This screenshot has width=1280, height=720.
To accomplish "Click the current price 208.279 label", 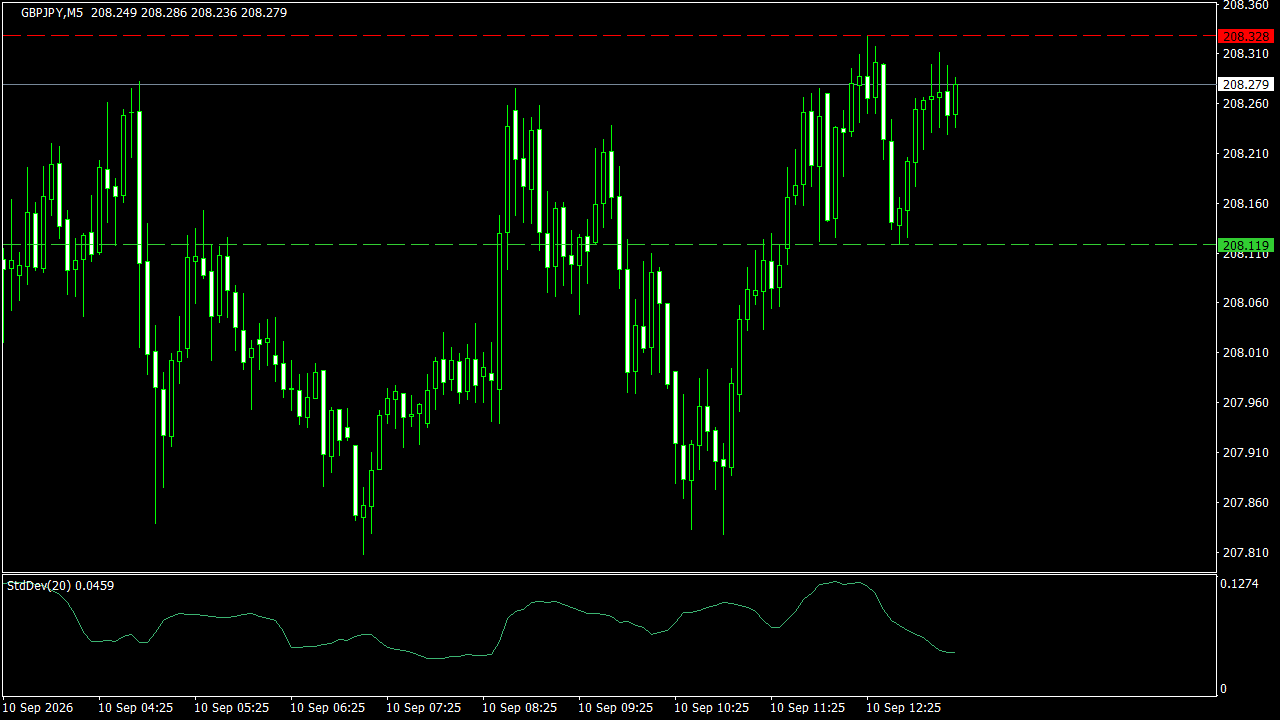I will 1245,85.
